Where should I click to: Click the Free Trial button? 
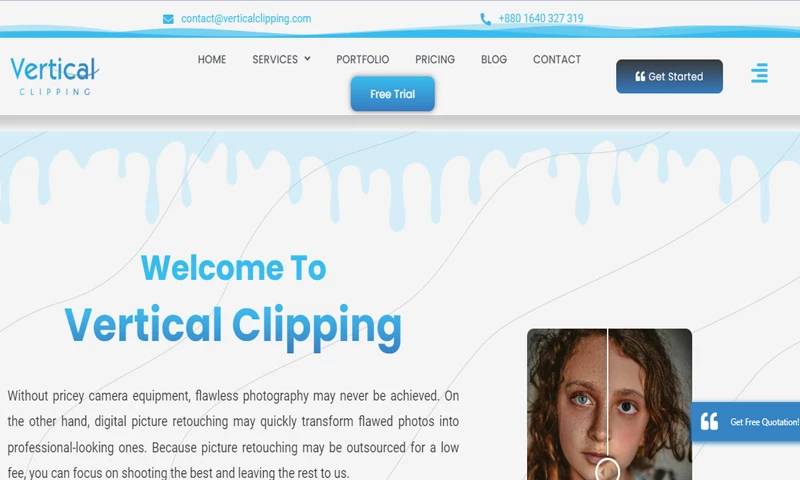(x=392, y=94)
